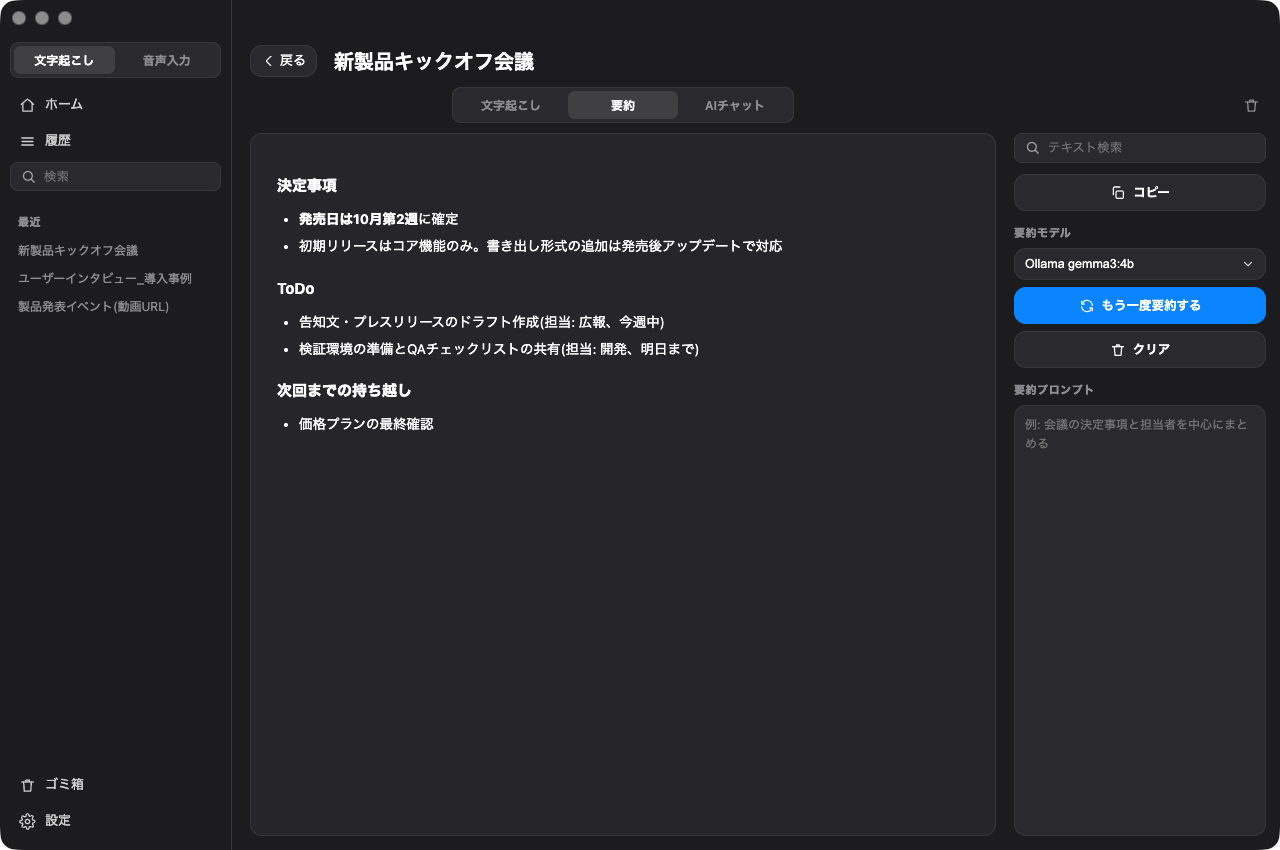This screenshot has width=1280, height=850.
Task: Open 製品発表イベント(動画URL) in recent list
Action: click(x=94, y=307)
